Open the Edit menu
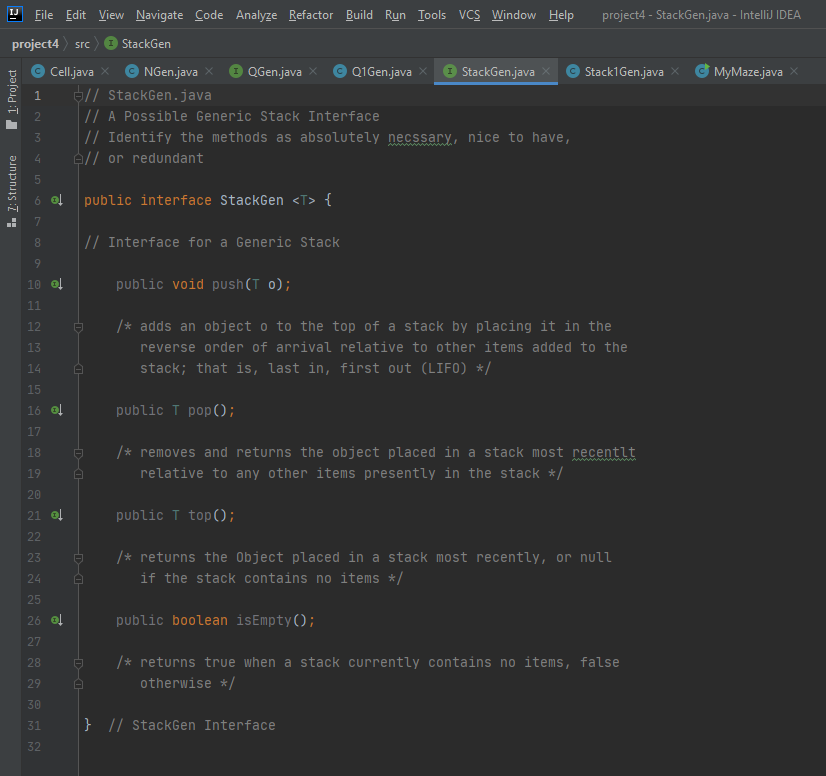Screen dimensions: 826x776 point(76,15)
